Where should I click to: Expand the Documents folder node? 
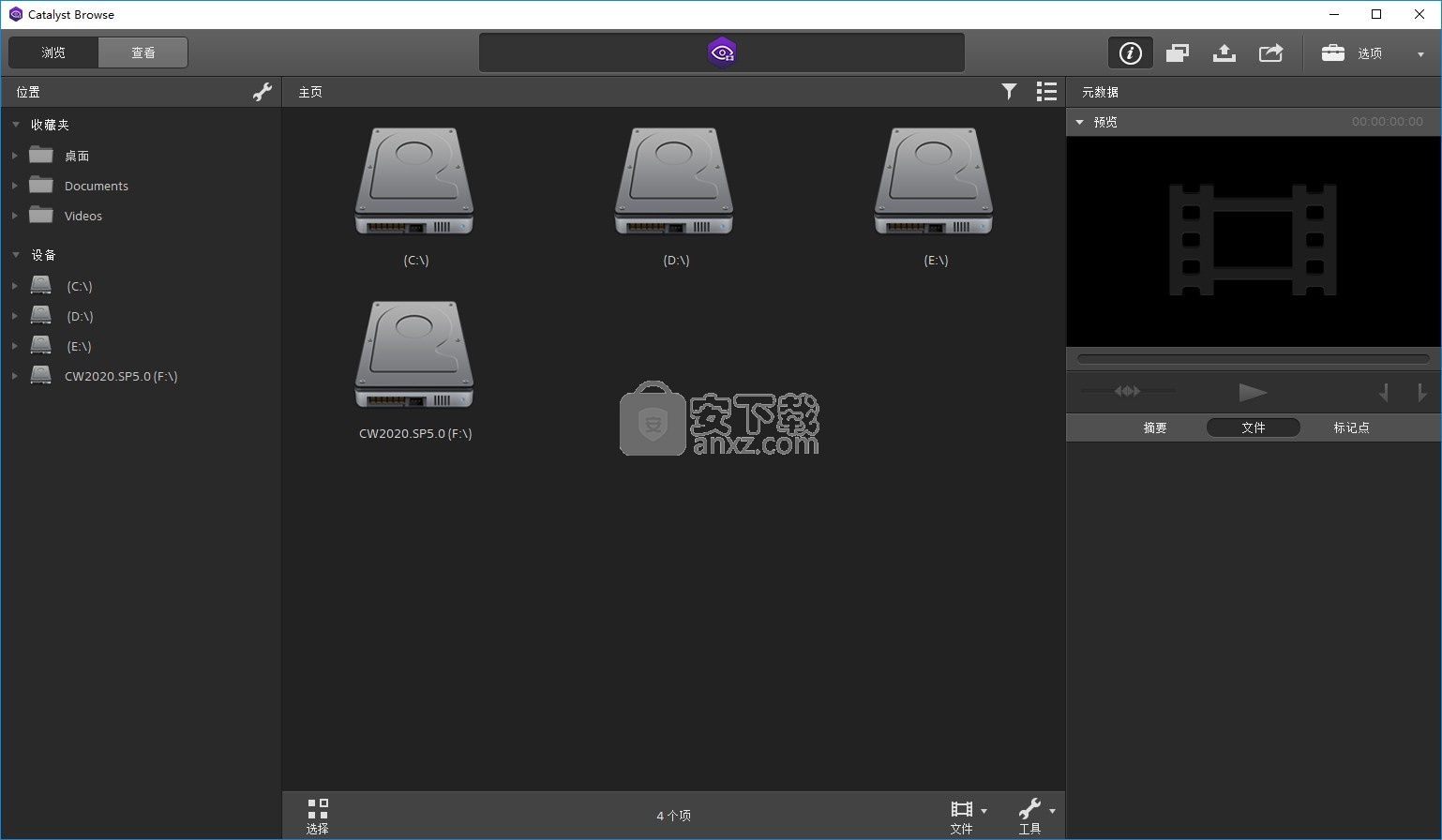15,186
